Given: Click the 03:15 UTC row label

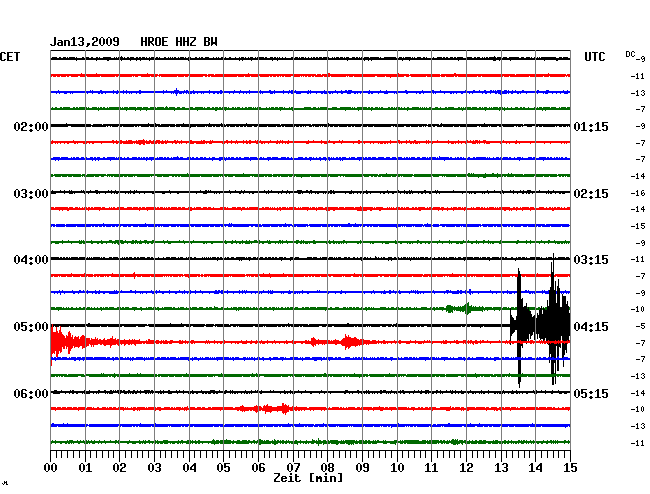Looking at the screenshot, I should click(x=591, y=260).
